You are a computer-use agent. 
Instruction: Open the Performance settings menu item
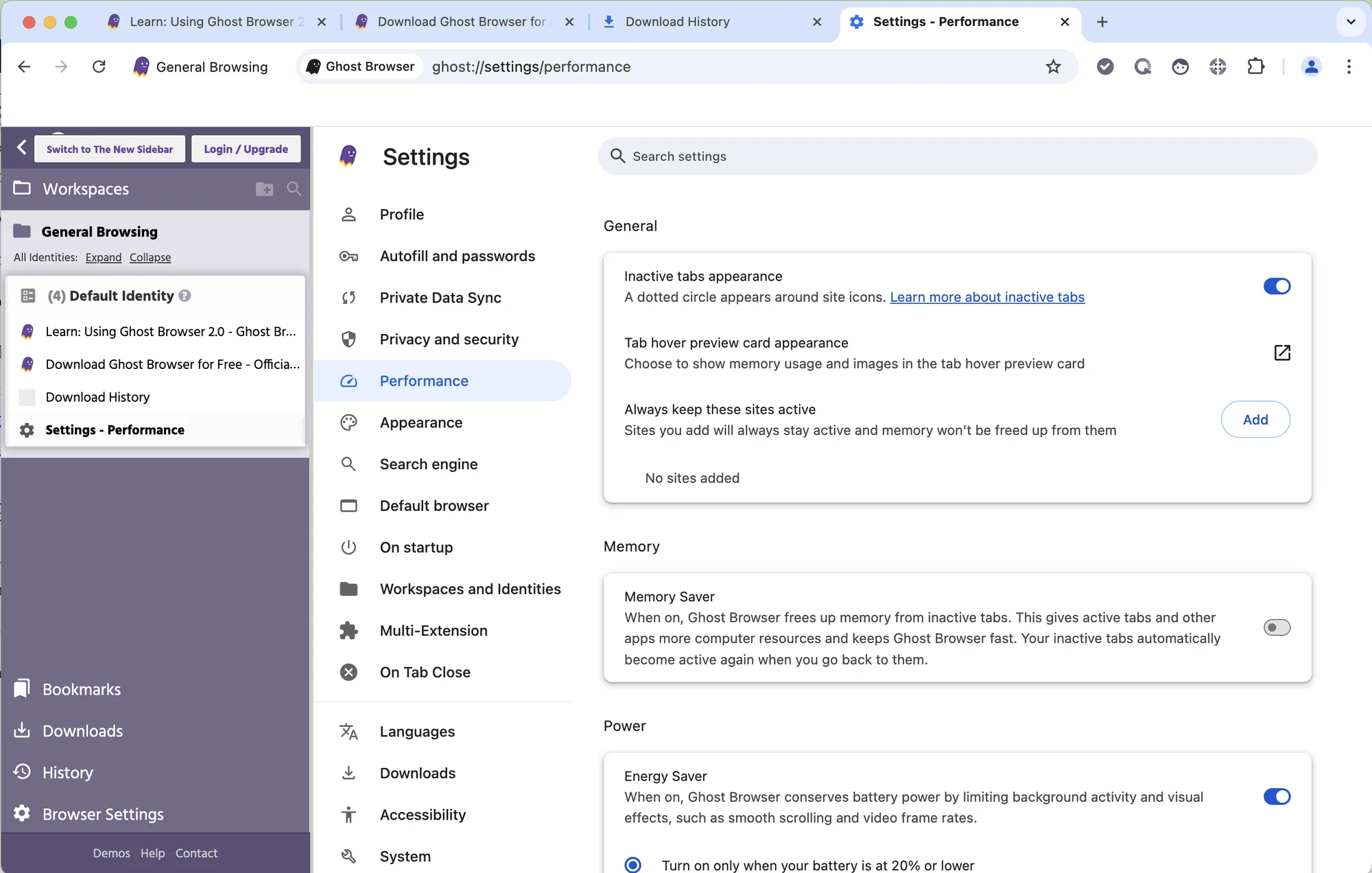click(x=423, y=380)
